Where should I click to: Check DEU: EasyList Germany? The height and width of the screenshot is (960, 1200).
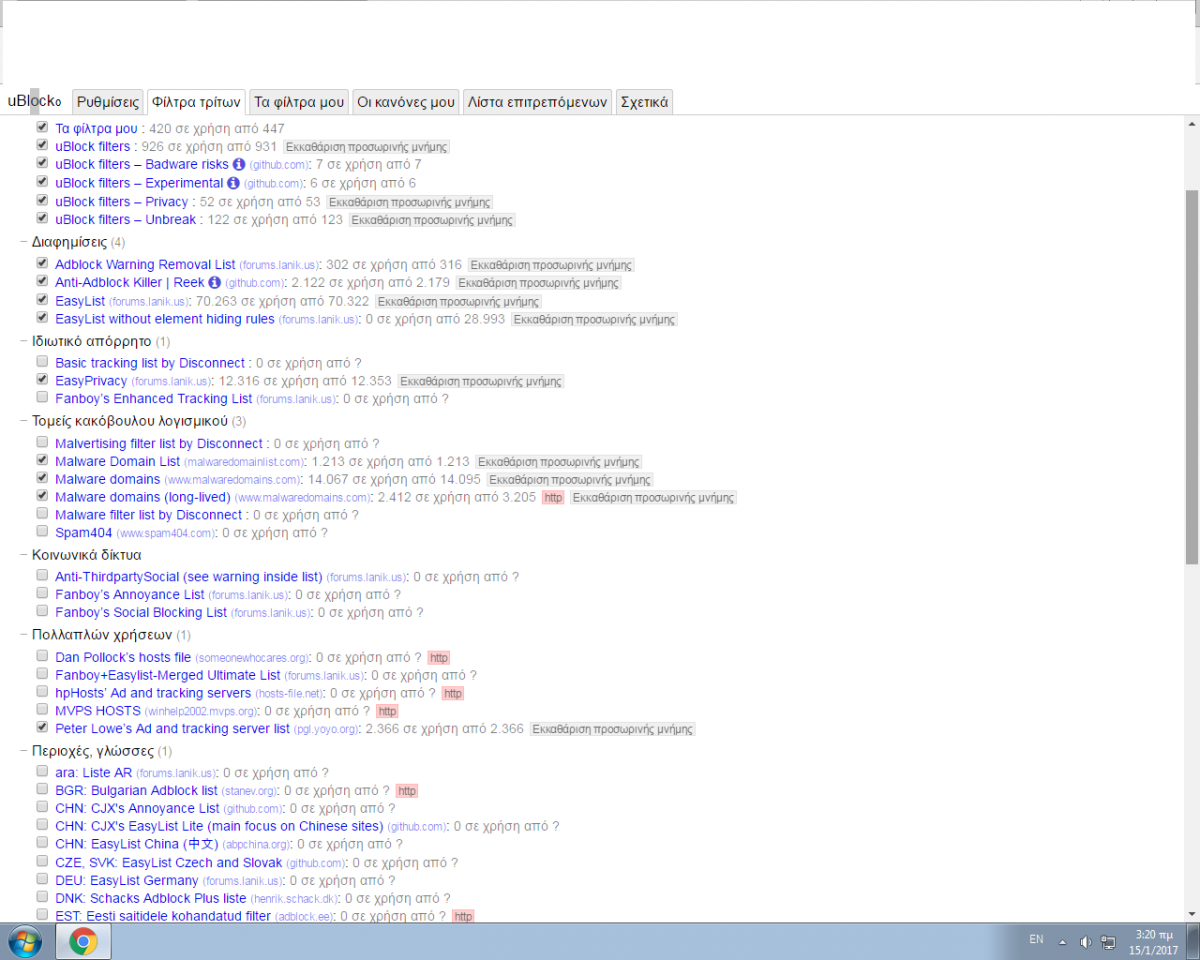tap(42, 880)
